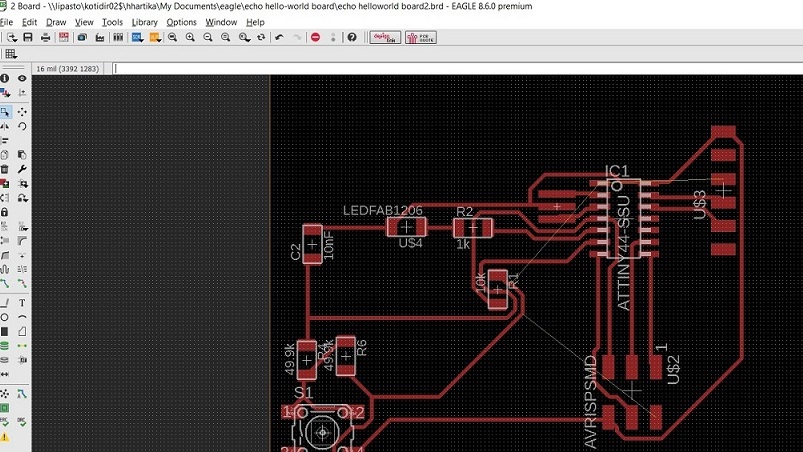This screenshot has height=452, width=803.
Task: Open the file open dropdown arrow icon
Action: pyautogui.click(x=12, y=37)
